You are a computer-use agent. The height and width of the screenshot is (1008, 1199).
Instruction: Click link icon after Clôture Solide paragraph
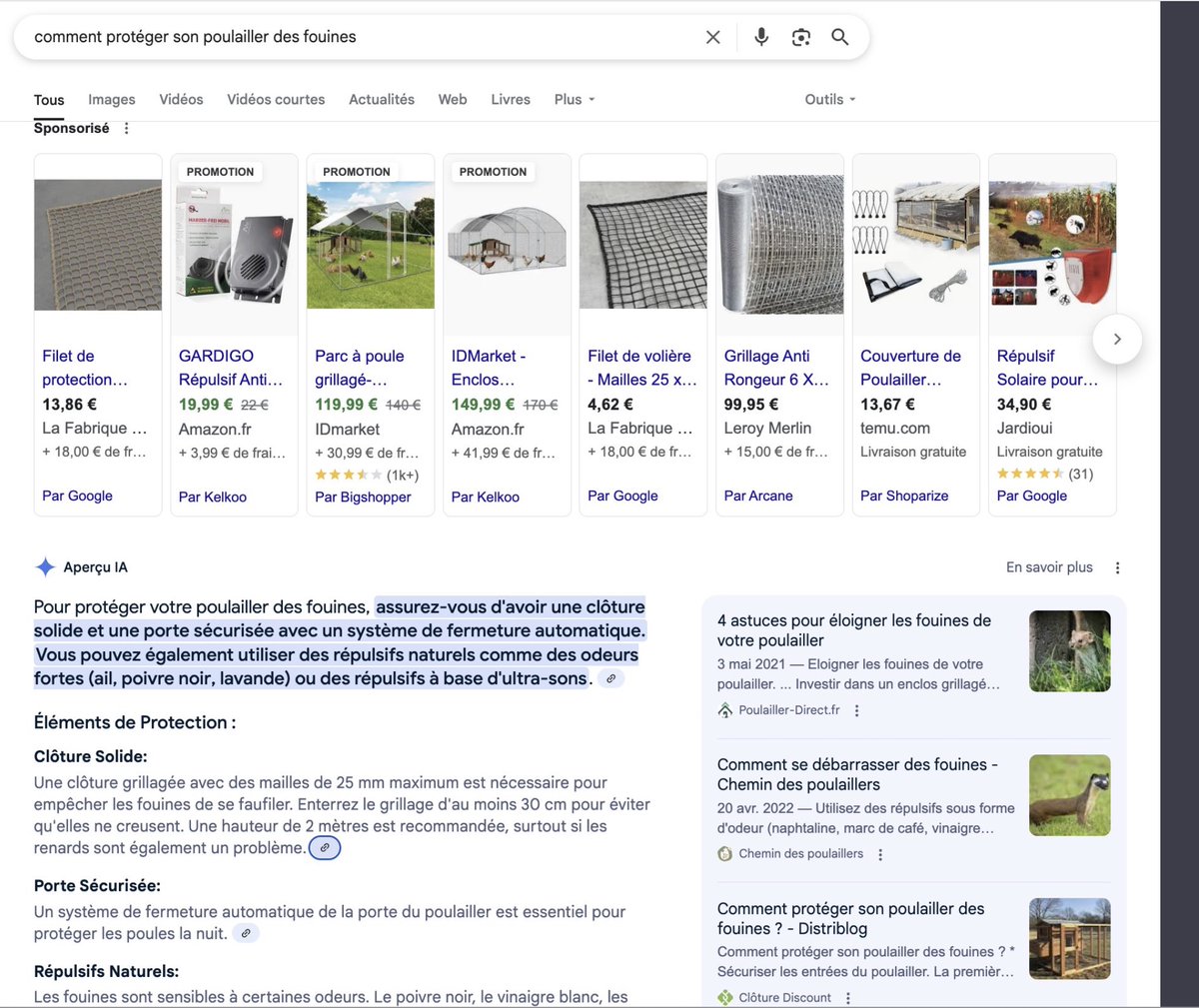(325, 848)
